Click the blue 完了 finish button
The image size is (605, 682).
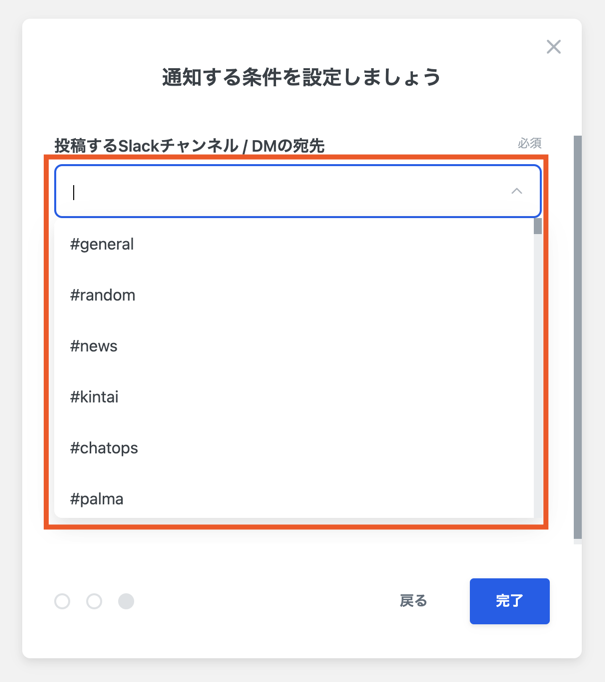(509, 601)
